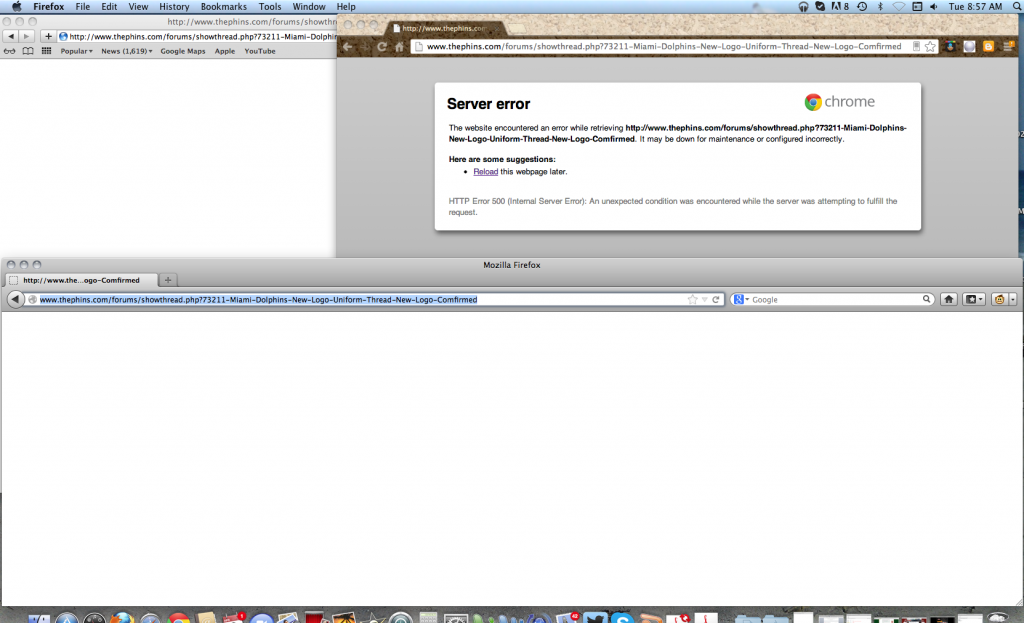Open the YouTube bookmark in Safari

click(260, 51)
